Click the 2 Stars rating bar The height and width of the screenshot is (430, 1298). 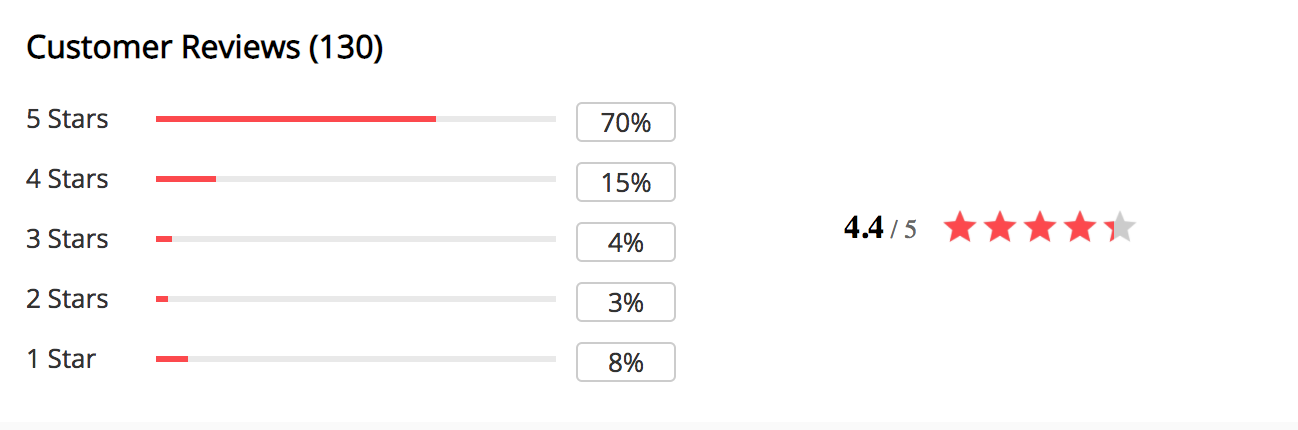(356, 299)
